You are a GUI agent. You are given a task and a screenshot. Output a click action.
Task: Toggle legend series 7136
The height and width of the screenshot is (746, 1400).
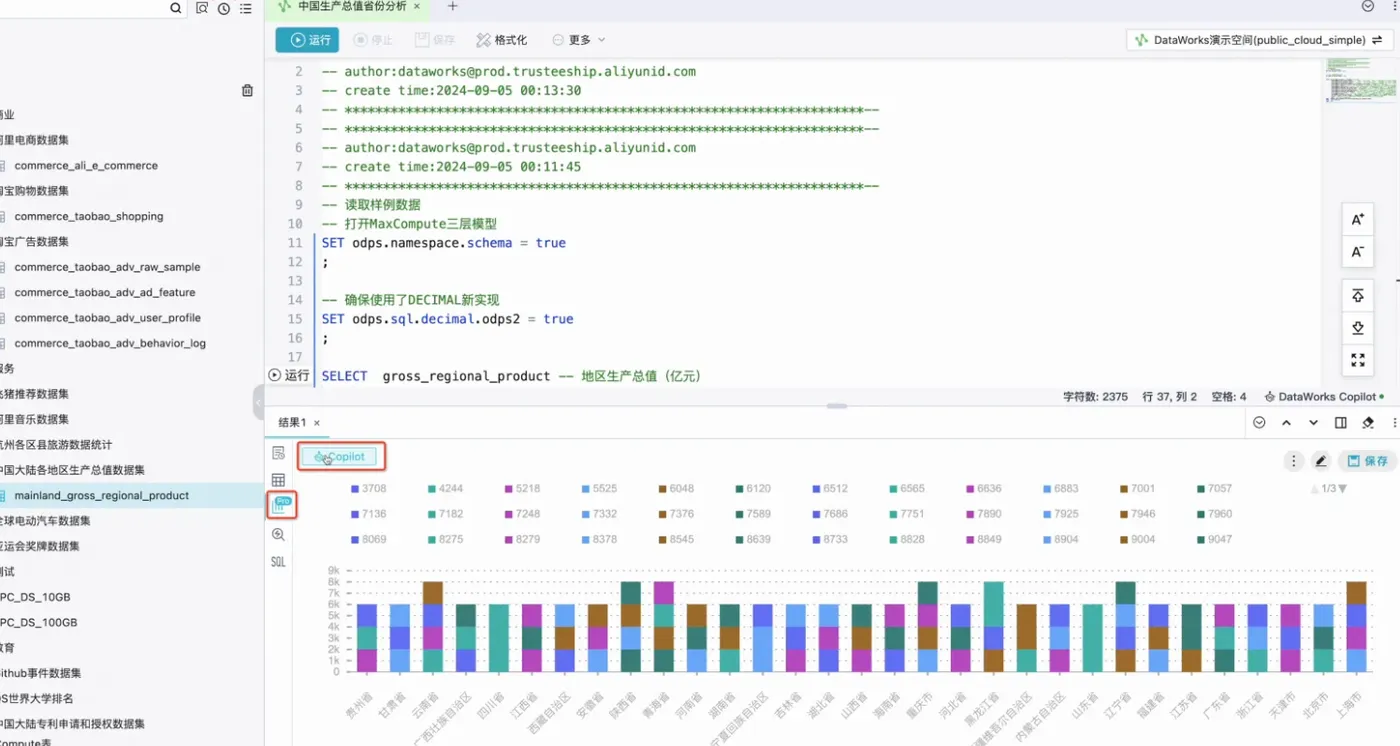click(x=367, y=514)
